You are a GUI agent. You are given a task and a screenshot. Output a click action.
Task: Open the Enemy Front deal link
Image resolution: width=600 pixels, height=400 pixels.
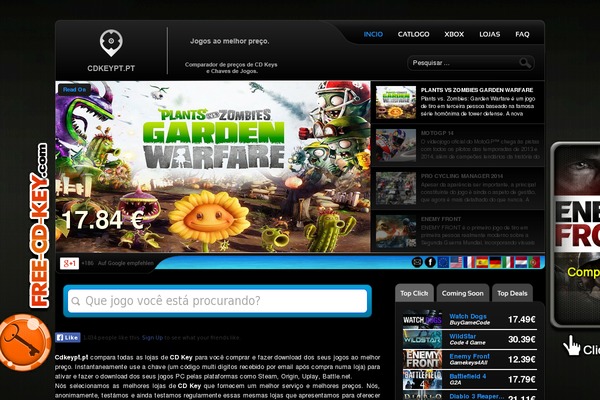(x=470, y=356)
